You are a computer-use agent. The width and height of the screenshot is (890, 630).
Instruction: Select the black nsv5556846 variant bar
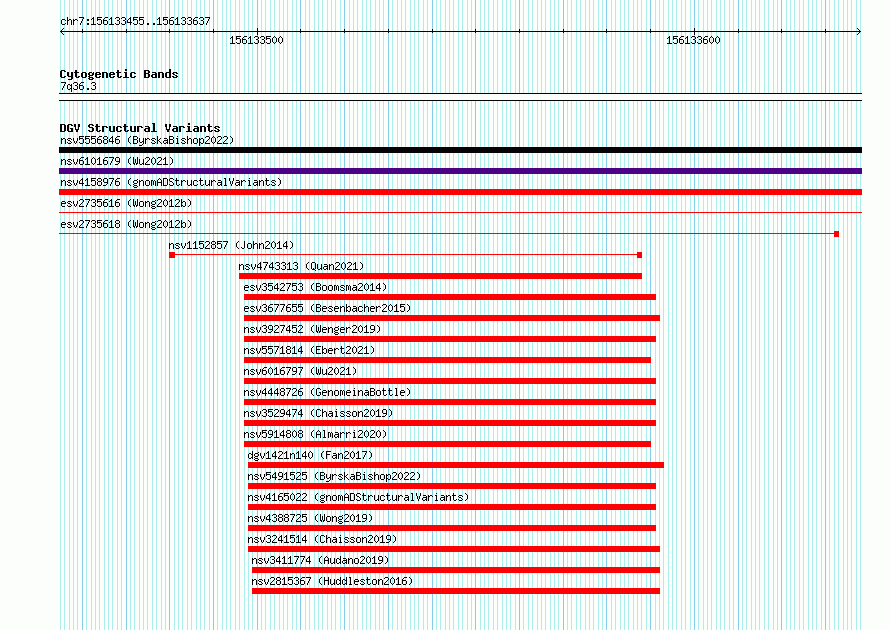pyautogui.click(x=460, y=150)
